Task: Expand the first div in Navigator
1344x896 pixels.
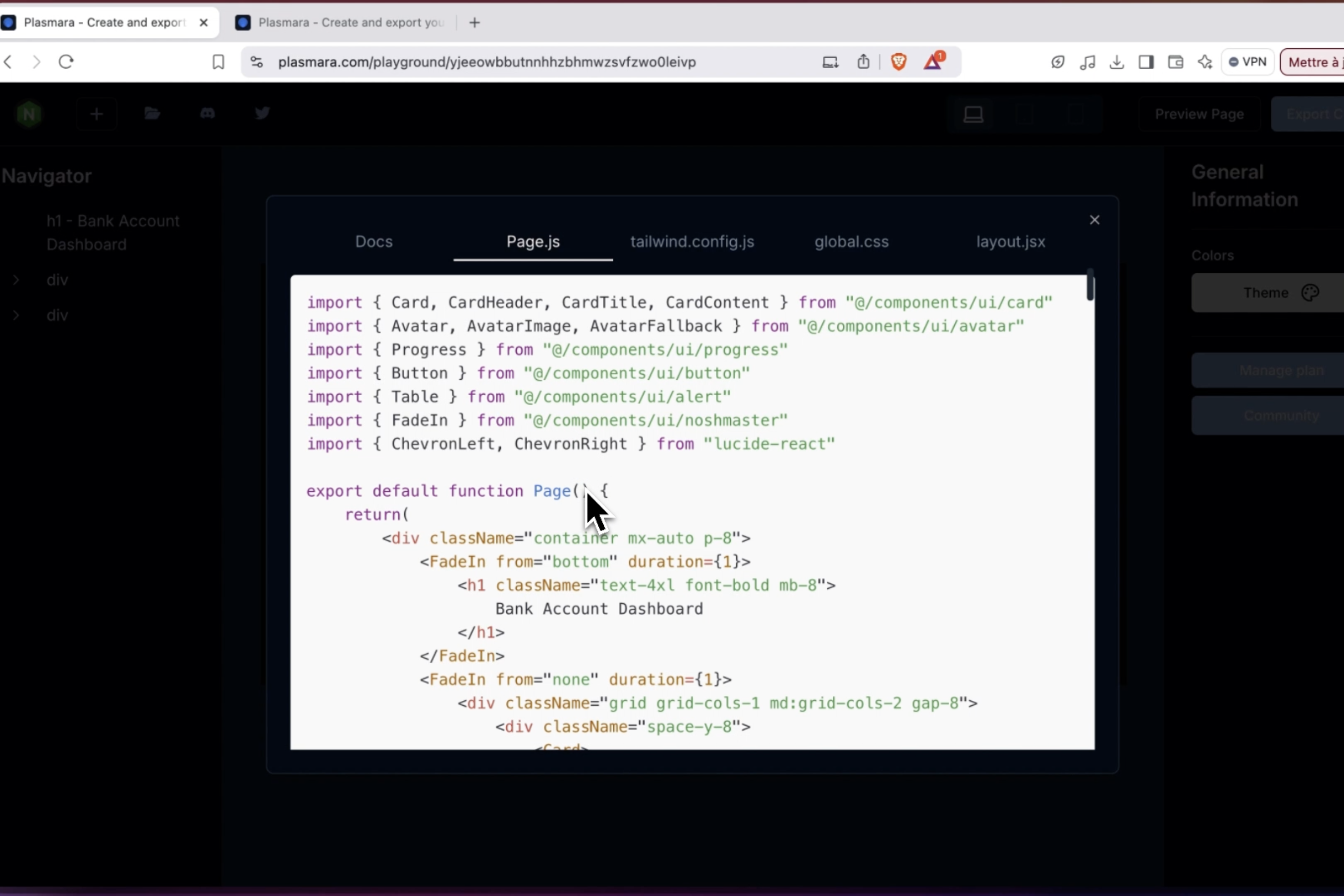Action: tap(16, 280)
